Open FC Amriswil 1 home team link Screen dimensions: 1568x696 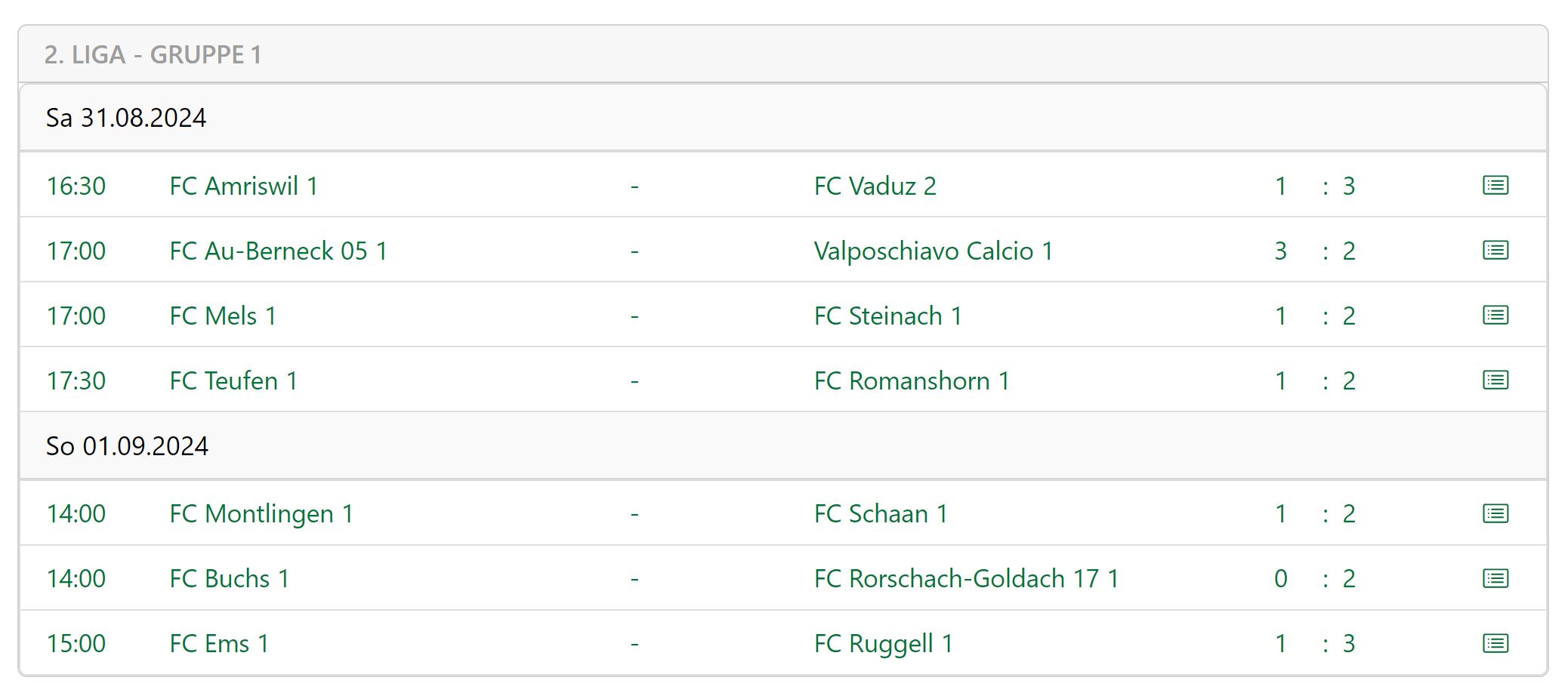pos(243,186)
